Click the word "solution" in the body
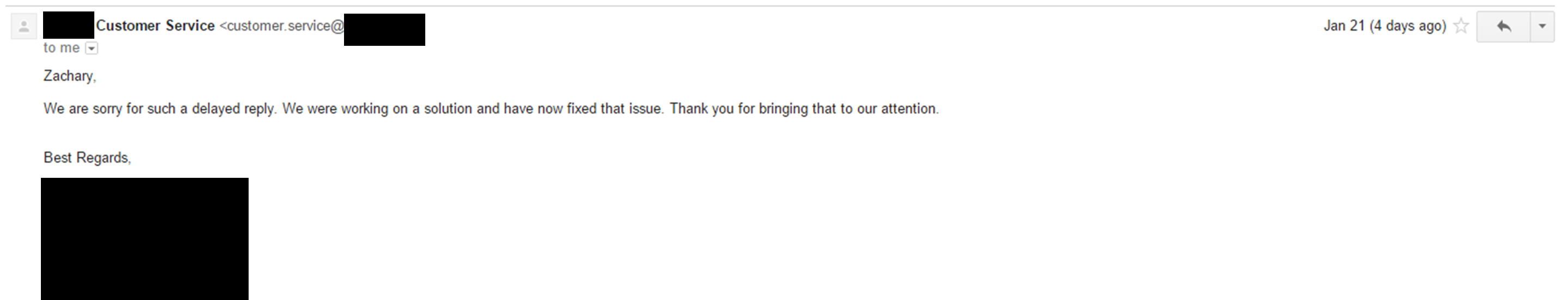Image resolution: width=1568 pixels, height=300 pixels. (448, 109)
